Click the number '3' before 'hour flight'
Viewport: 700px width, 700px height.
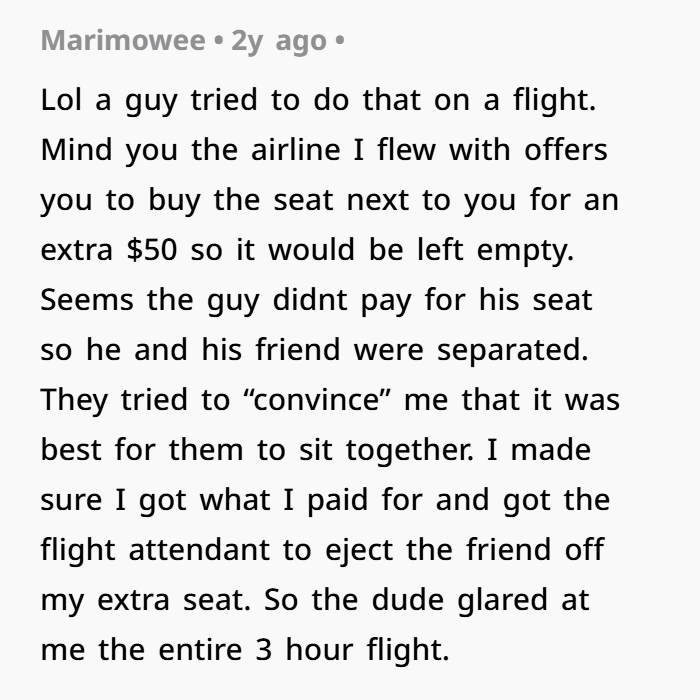tap(263, 650)
